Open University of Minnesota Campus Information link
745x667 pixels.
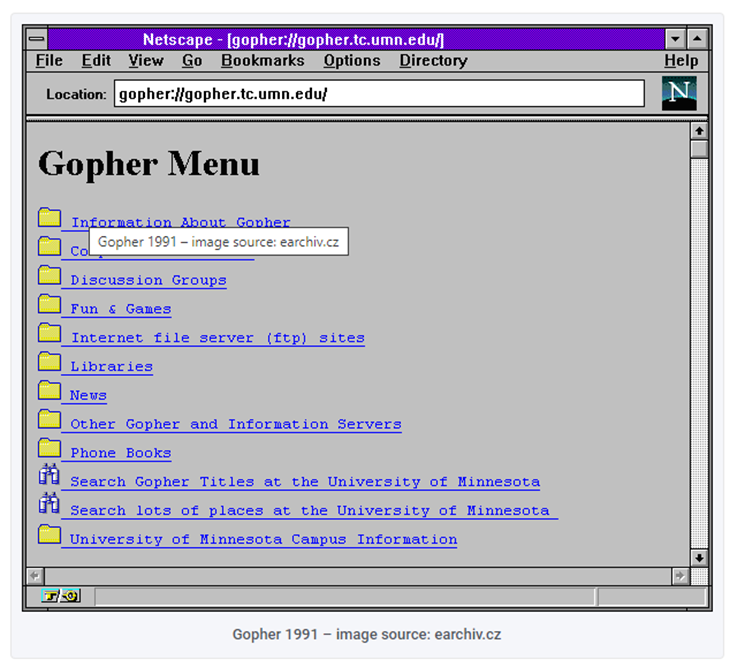point(263,540)
